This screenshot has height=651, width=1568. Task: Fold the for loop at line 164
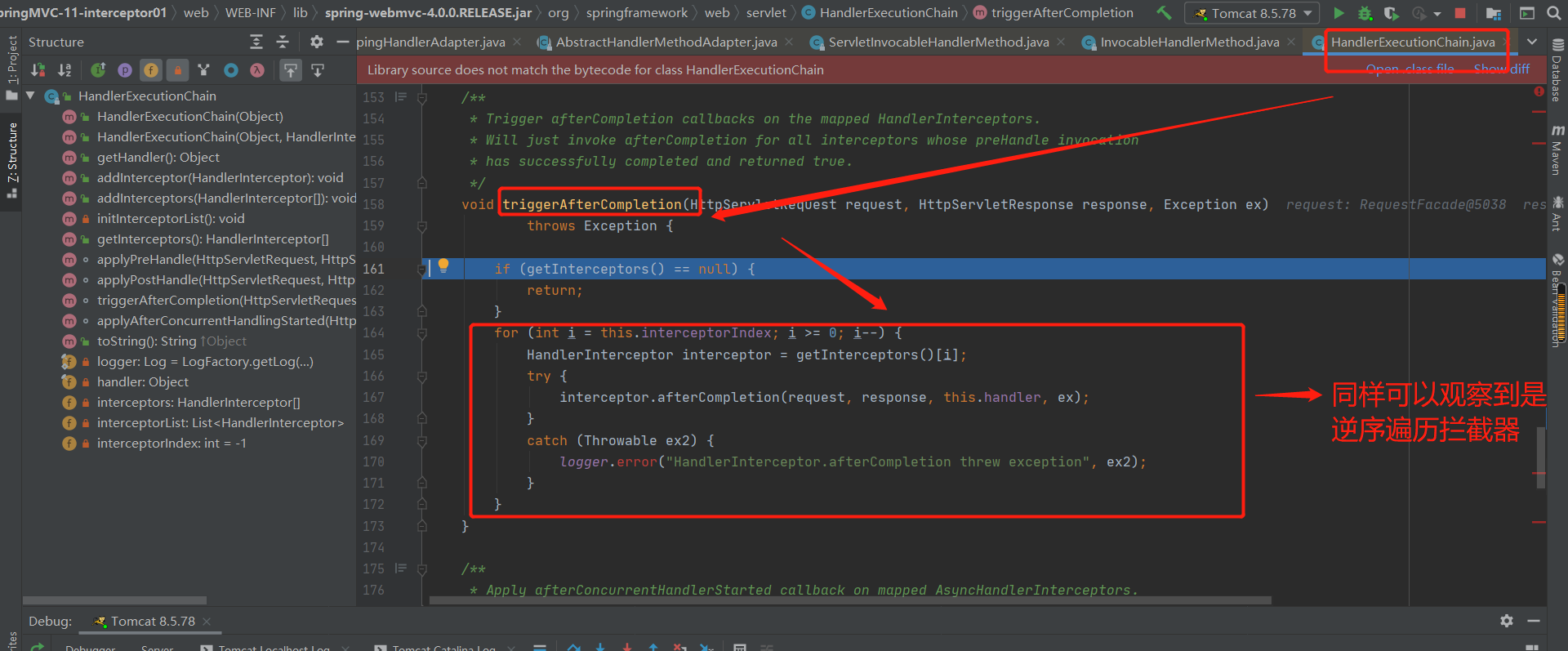(422, 332)
